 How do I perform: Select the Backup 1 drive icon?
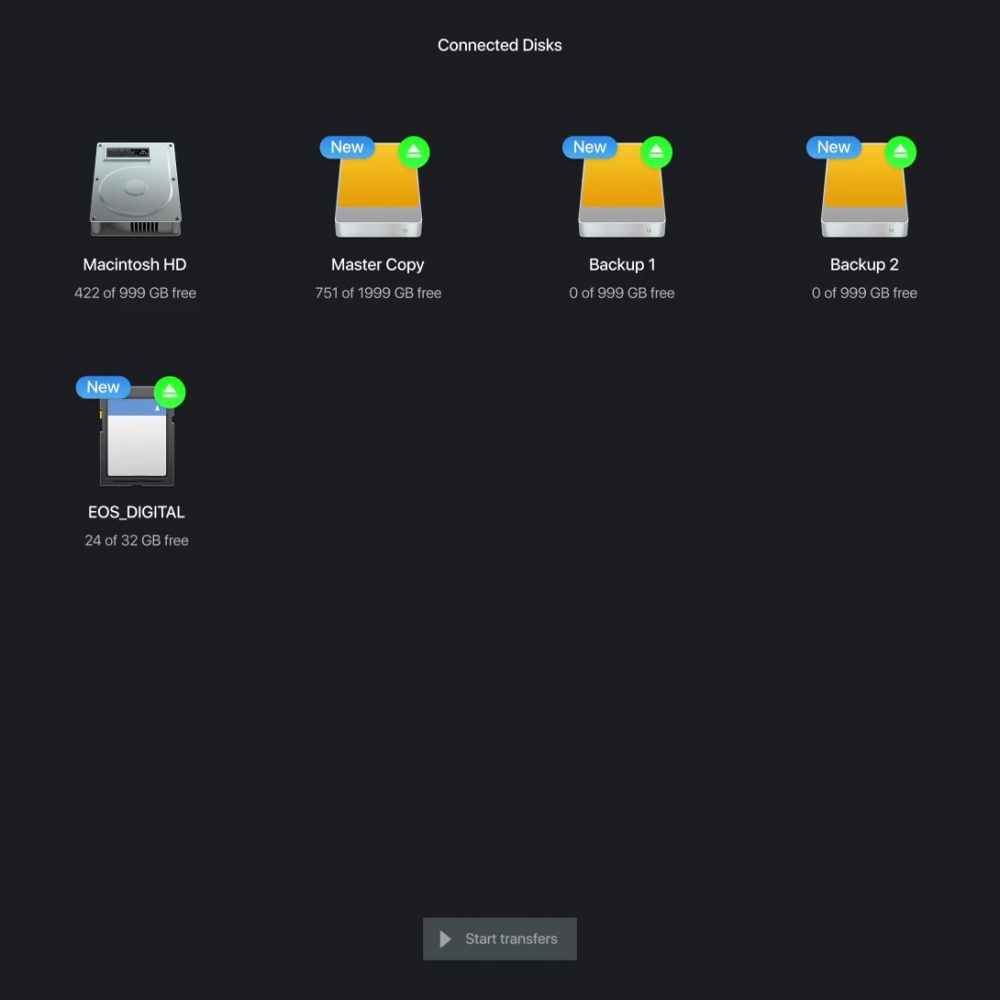pos(622,190)
